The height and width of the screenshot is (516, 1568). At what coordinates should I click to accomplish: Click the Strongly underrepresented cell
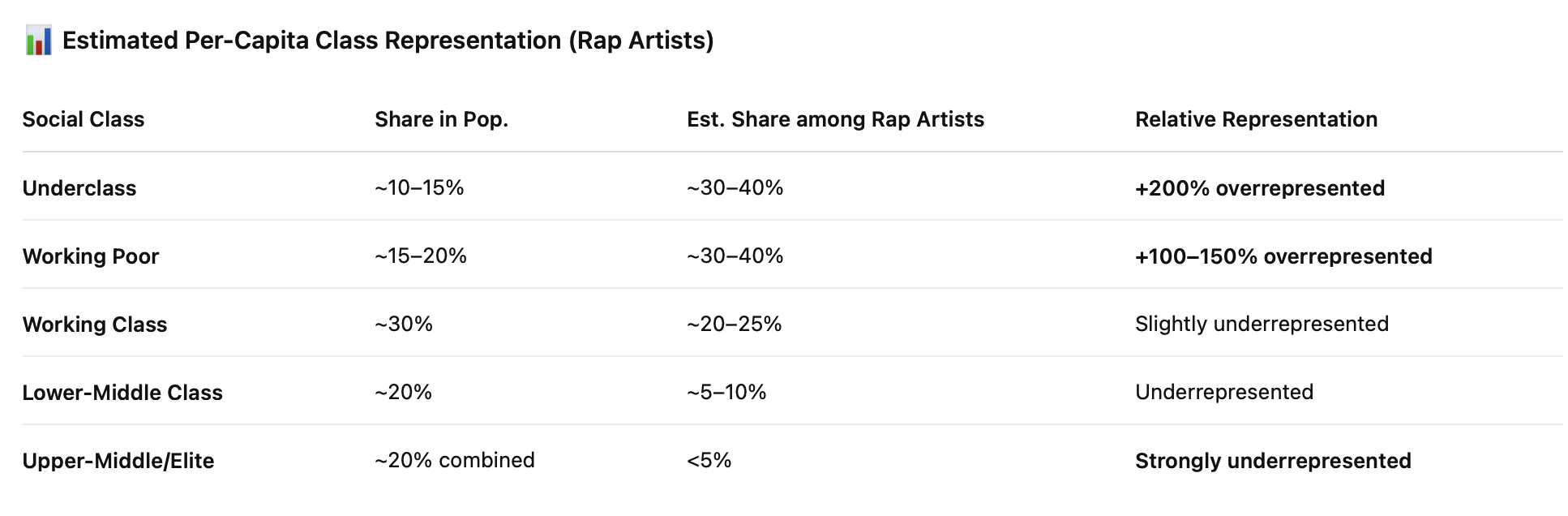click(1273, 461)
